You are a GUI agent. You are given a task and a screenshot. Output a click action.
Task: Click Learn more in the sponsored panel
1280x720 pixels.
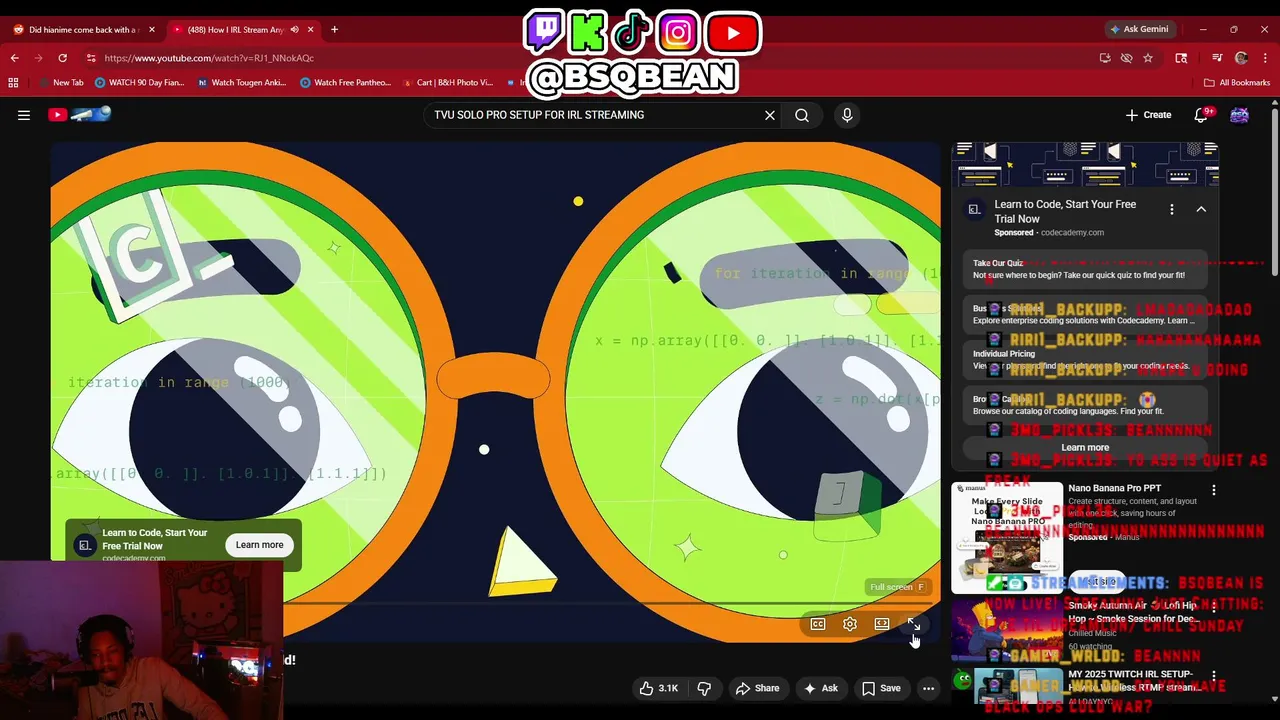click(1085, 448)
